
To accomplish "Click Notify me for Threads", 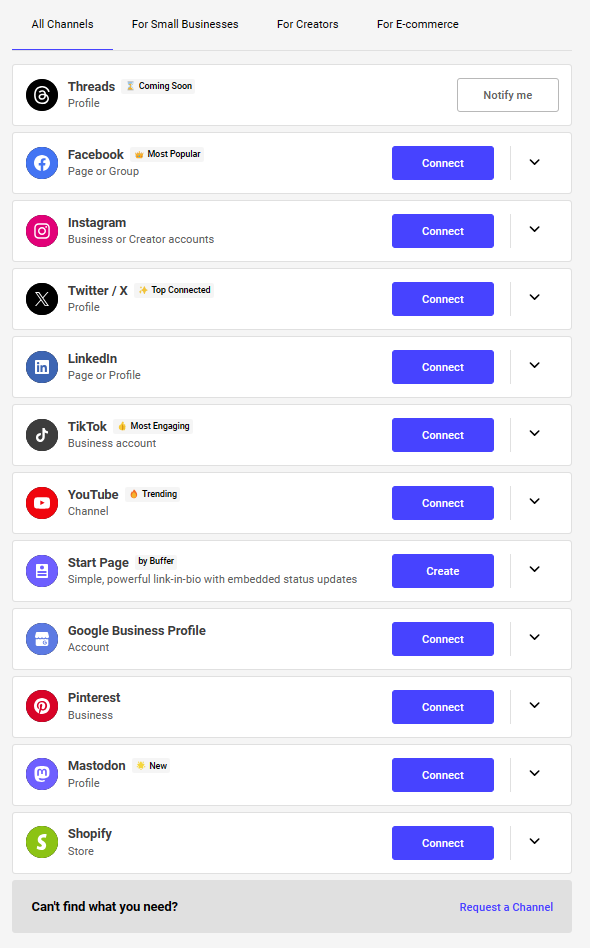I will click(508, 95).
